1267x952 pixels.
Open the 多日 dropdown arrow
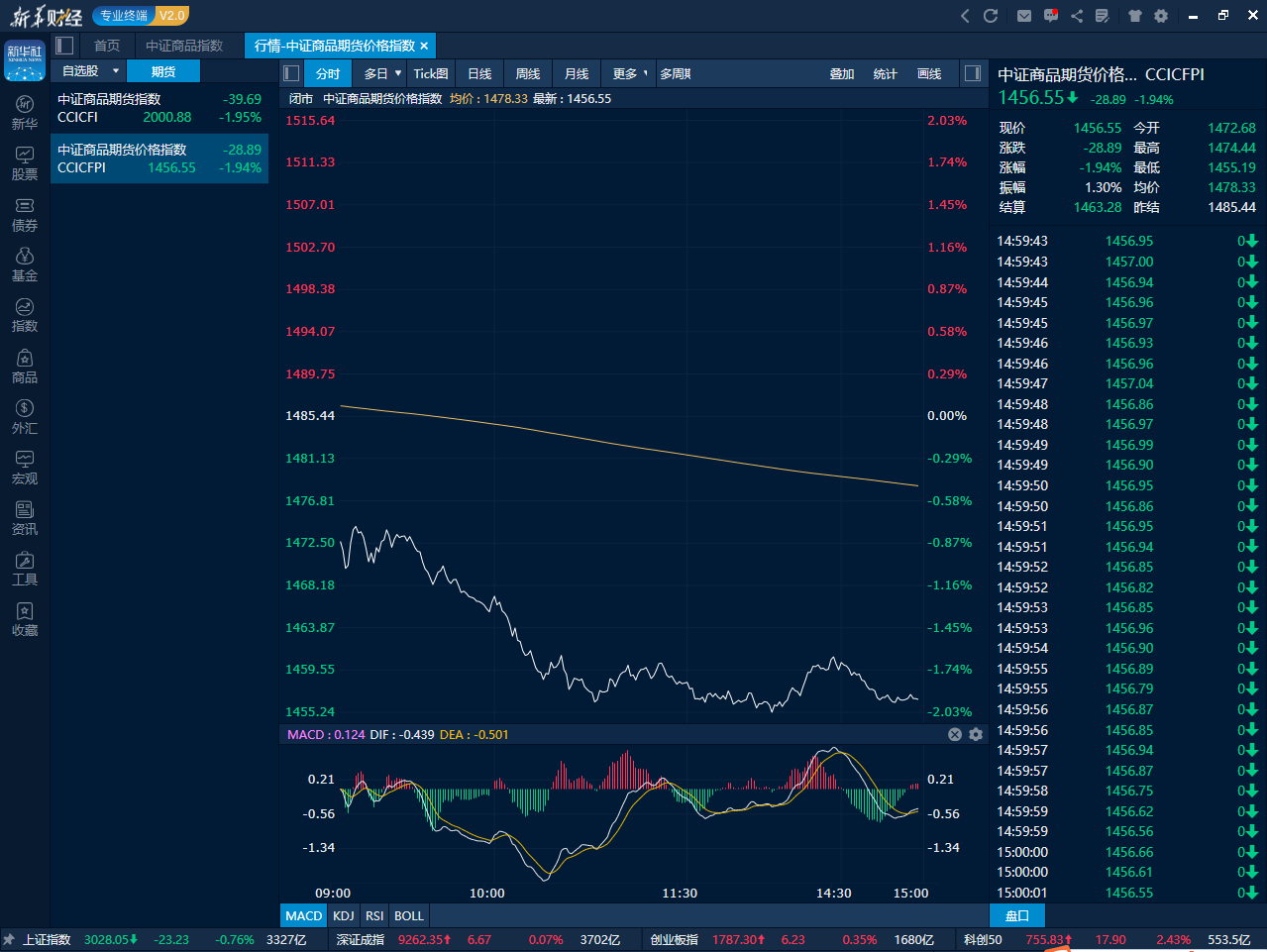point(398,73)
